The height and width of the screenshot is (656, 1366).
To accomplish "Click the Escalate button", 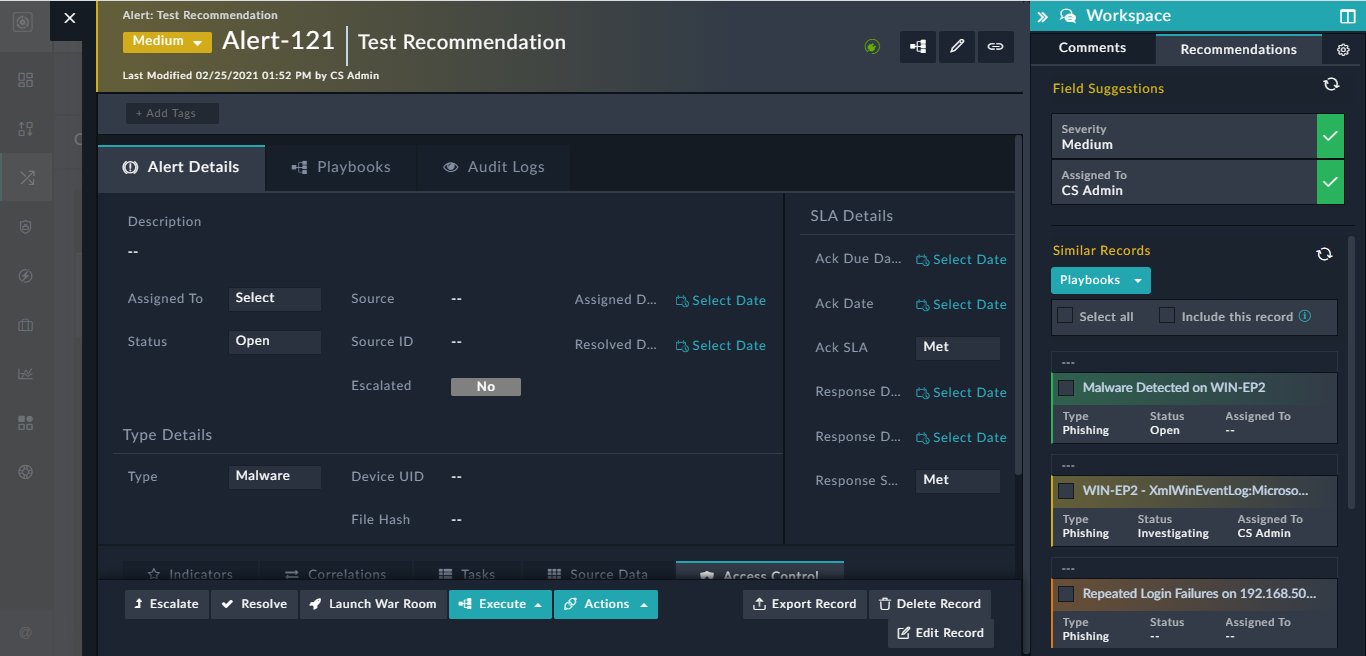I will point(167,604).
